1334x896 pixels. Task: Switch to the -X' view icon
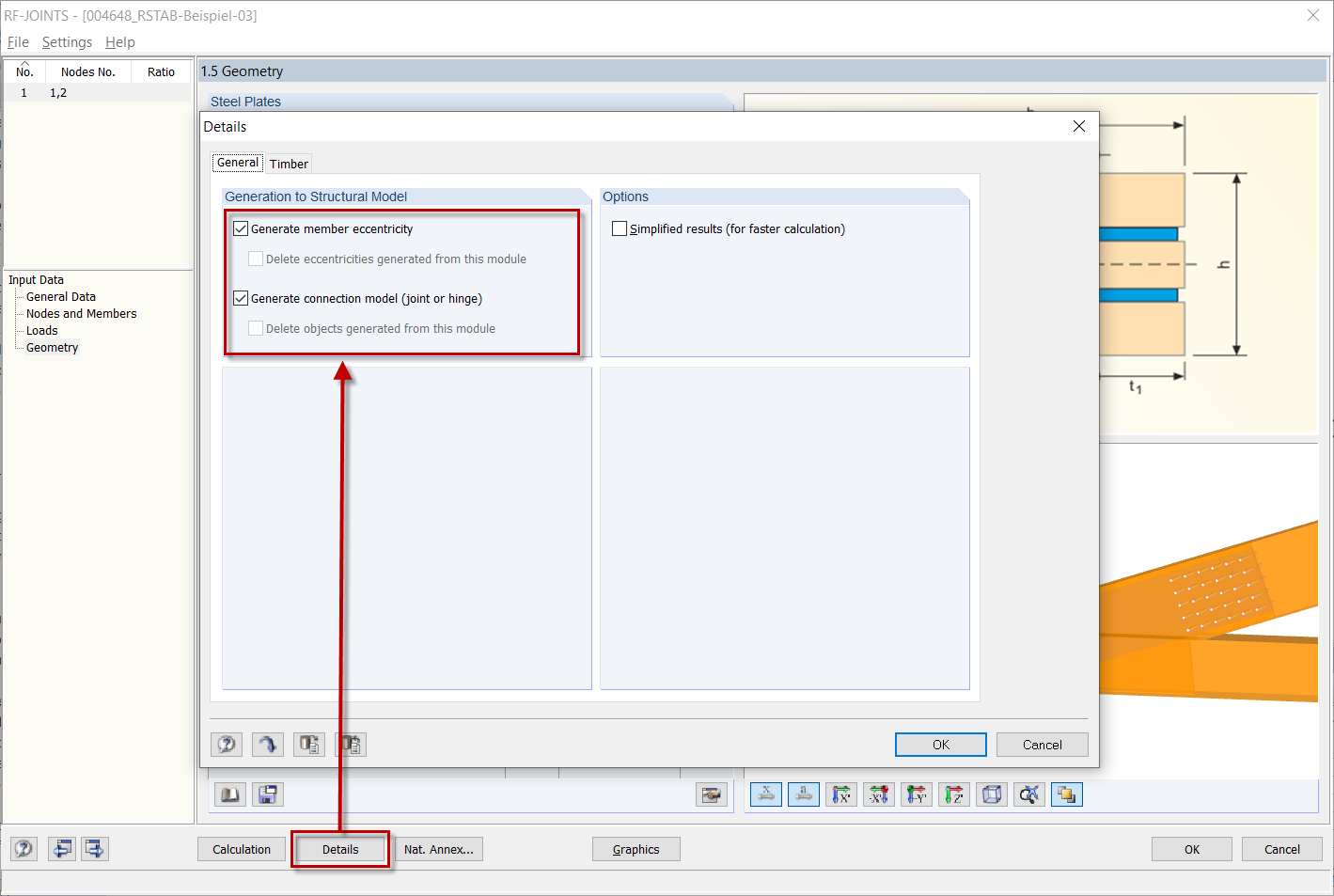point(879,794)
